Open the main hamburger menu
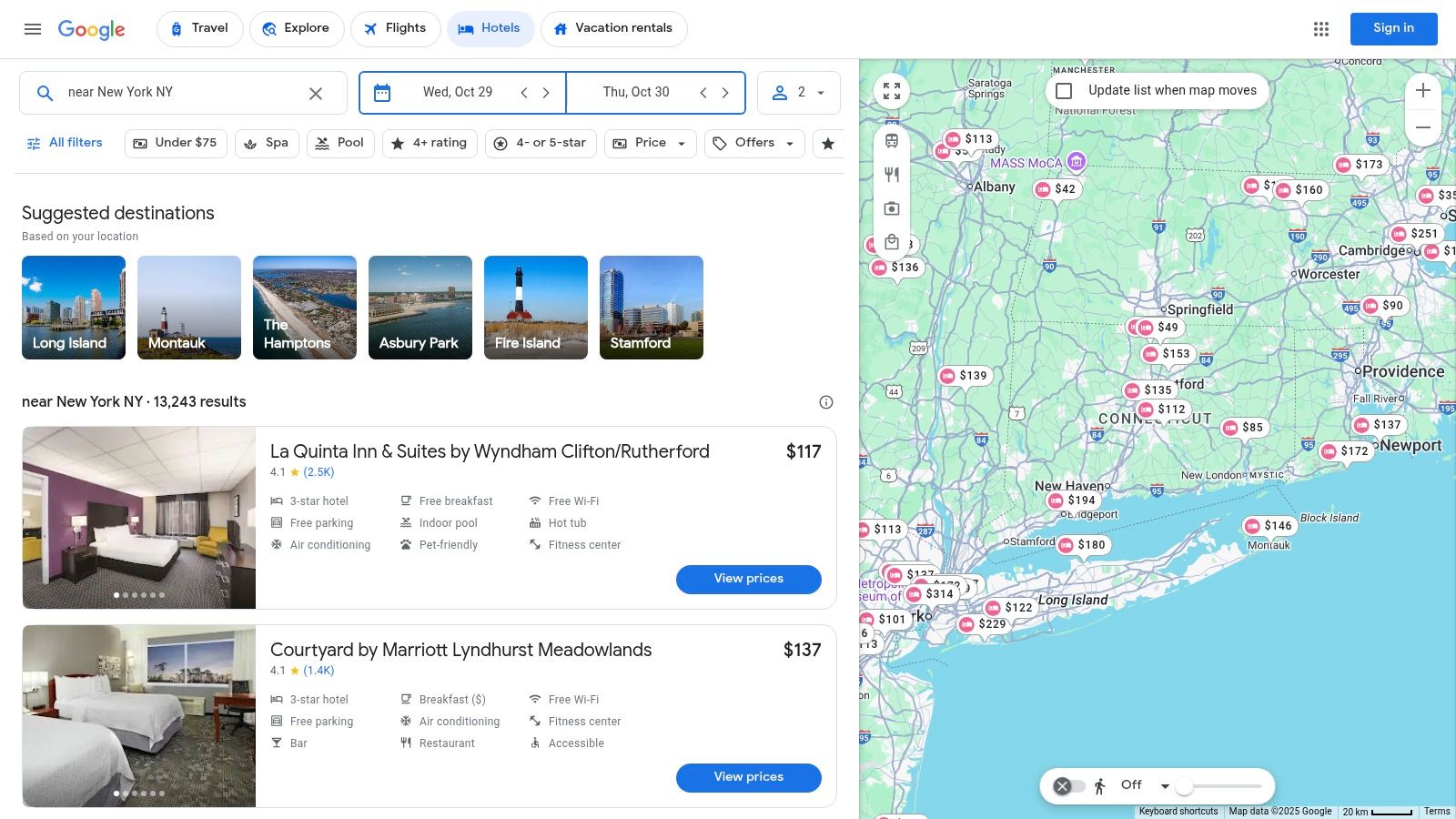The width and height of the screenshot is (1456, 819). [33, 29]
